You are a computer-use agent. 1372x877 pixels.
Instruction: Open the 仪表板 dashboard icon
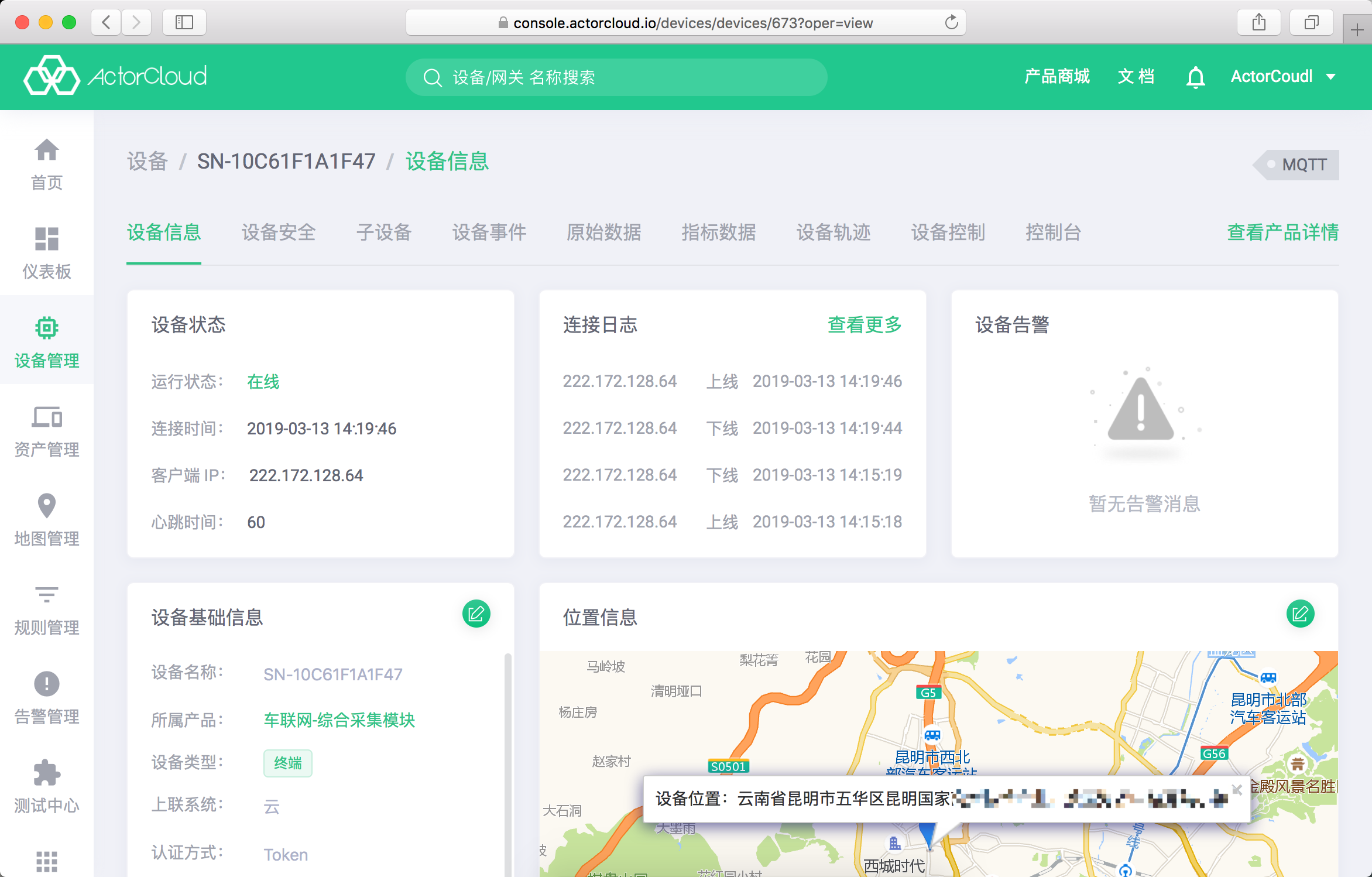[46, 239]
